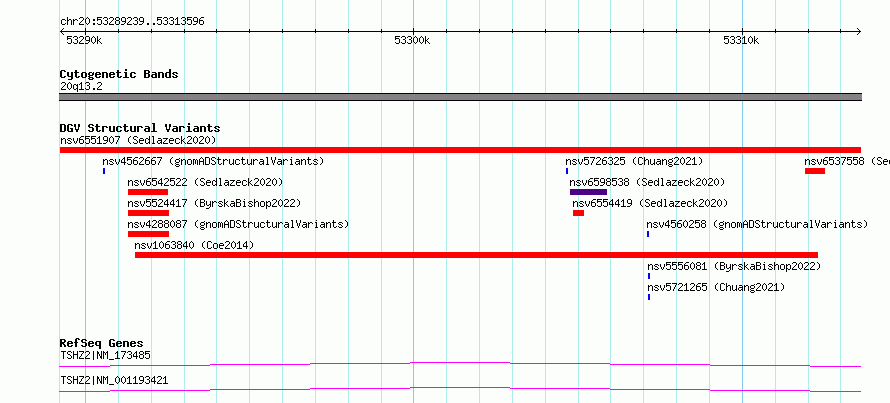This screenshot has height=403, width=890.
Task: Select the magenta TSHZ2 NM_001193421 transcript line
Action: pos(460,389)
